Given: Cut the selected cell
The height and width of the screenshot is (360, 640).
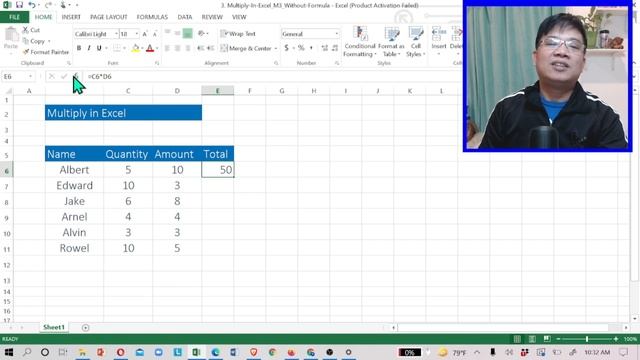Looking at the screenshot, I should tap(31, 30).
